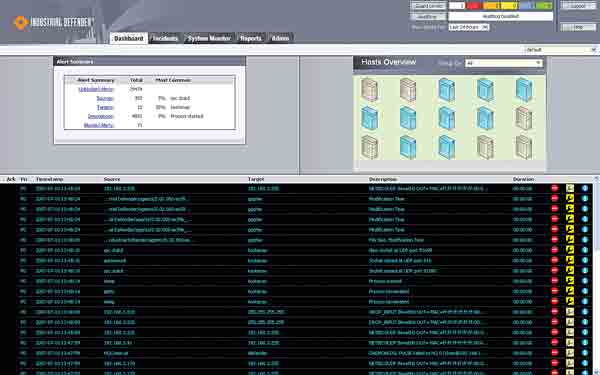The height and width of the screenshot is (375, 600).
Task: Open the Group On dropdown in Hosts Overview
Action: click(504, 63)
